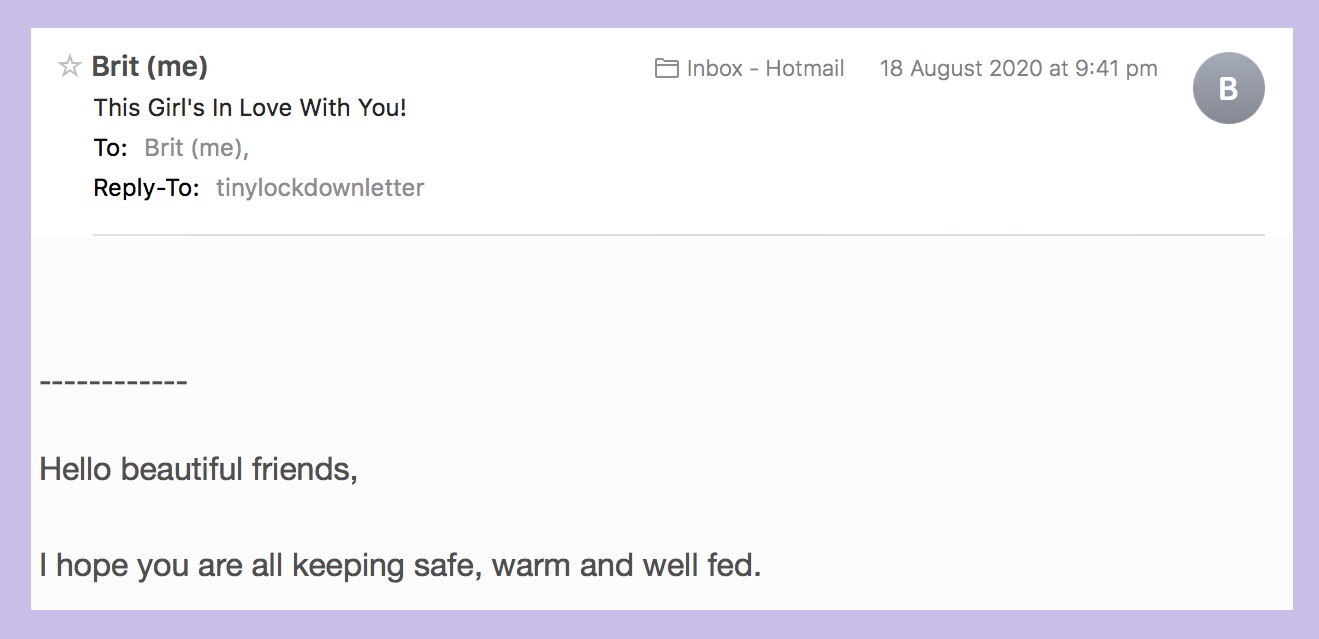1319x639 pixels.
Task: Select the dashed divider line in the body
Action: click(x=112, y=381)
